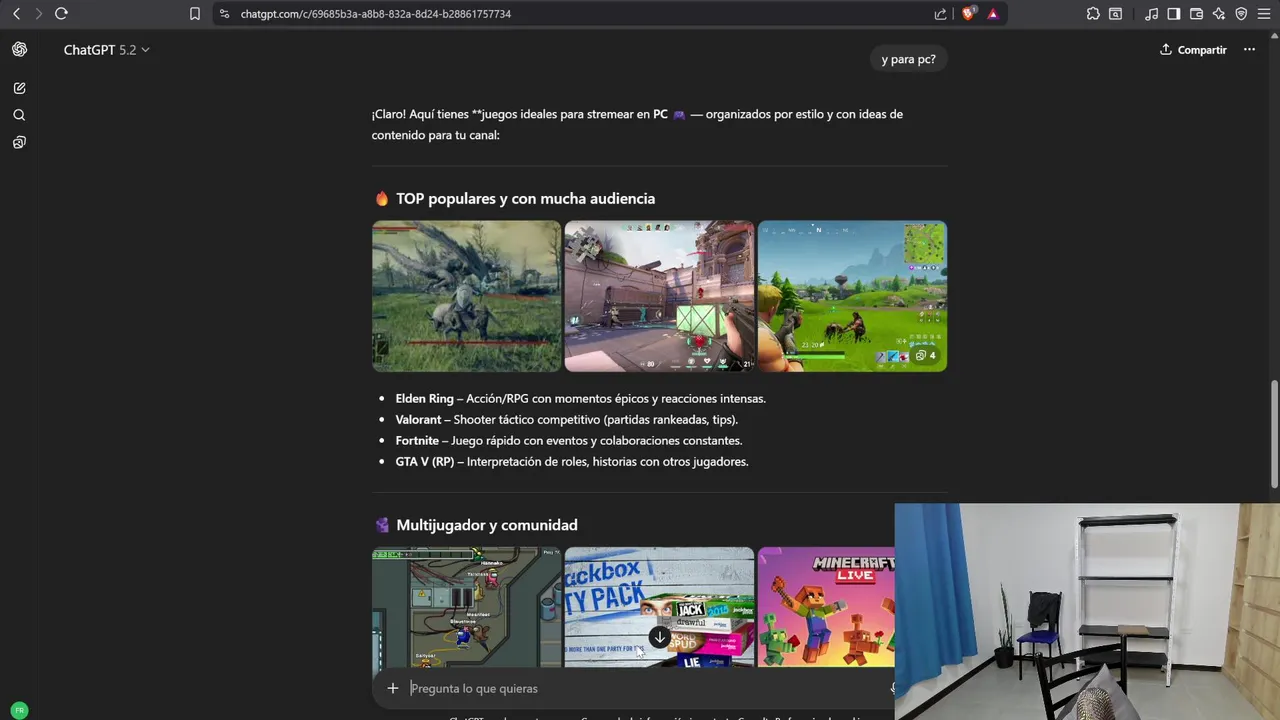Image resolution: width=1280 pixels, height=720 pixels.
Task: Open the site settings icon in address bar
Action: click(x=224, y=14)
